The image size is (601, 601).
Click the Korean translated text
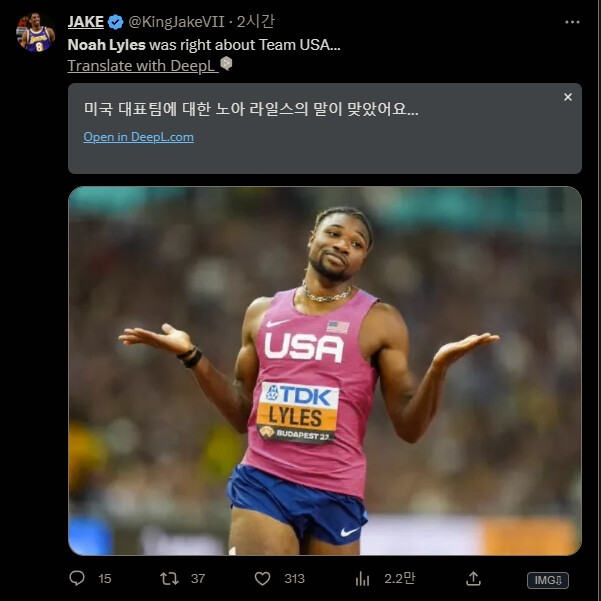tap(251, 107)
